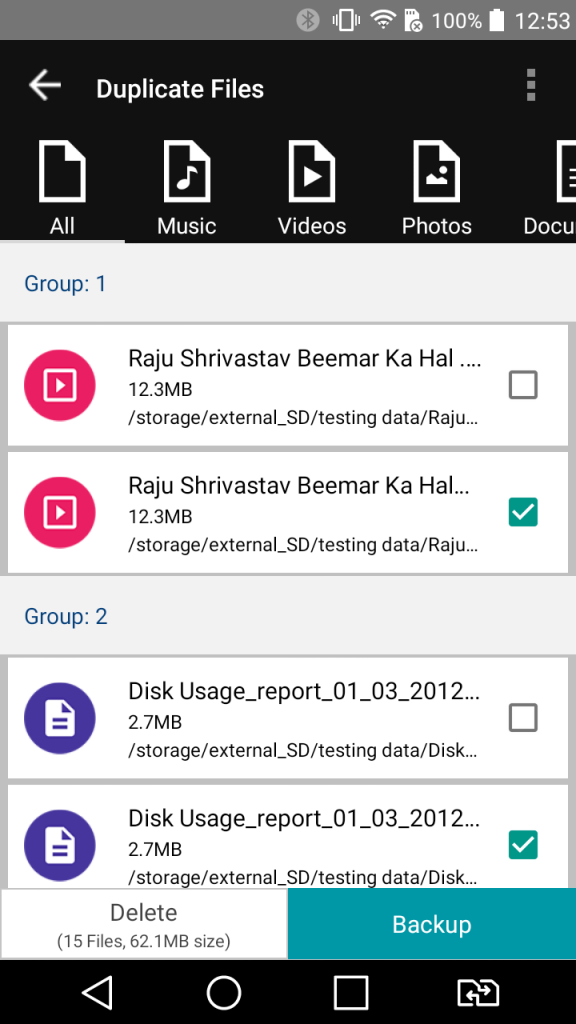Image resolution: width=576 pixels, height=1024 pixels.
Task: Tap the pink video icon of first file
Action: [x=59, y=385]
